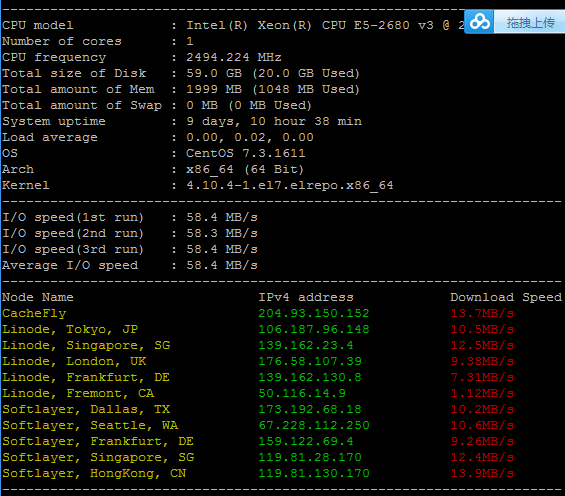The height and width of the screenshot is (496, 565).
Task: Click the 1.12MB/s download speed
Action: tap(482, 393)
